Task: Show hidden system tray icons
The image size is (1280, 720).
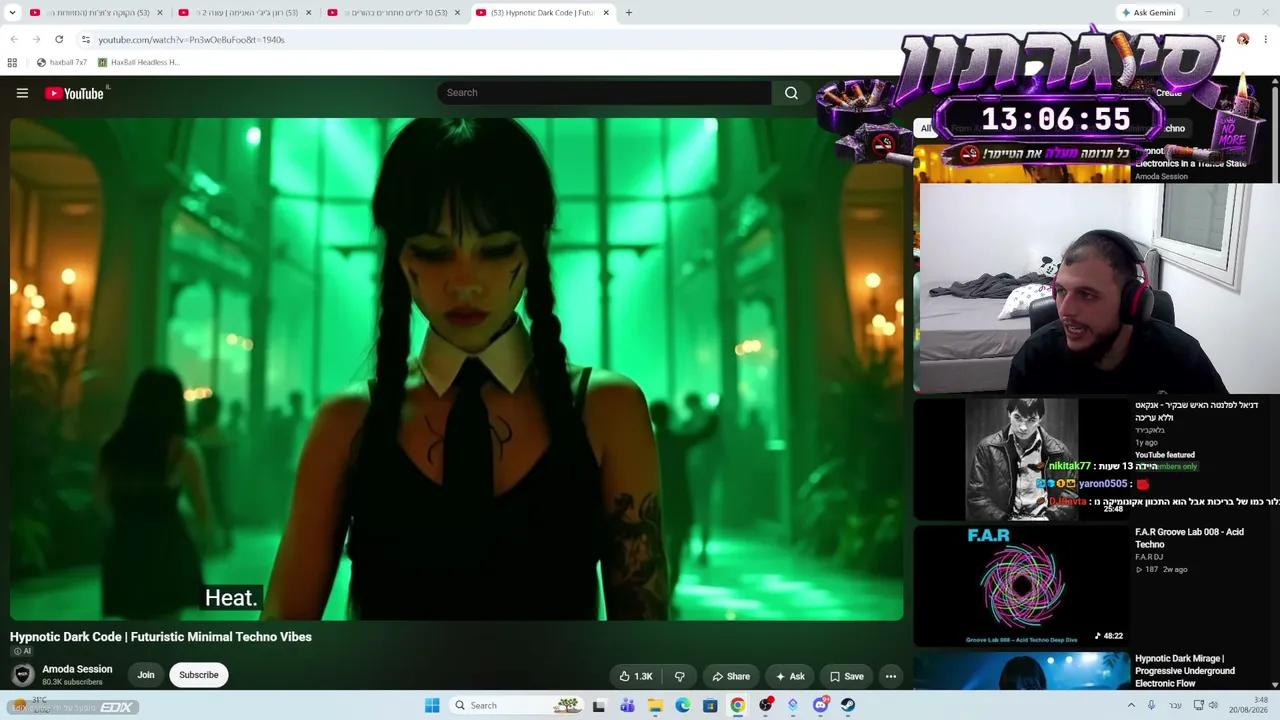Action: tap(1132, 706)
